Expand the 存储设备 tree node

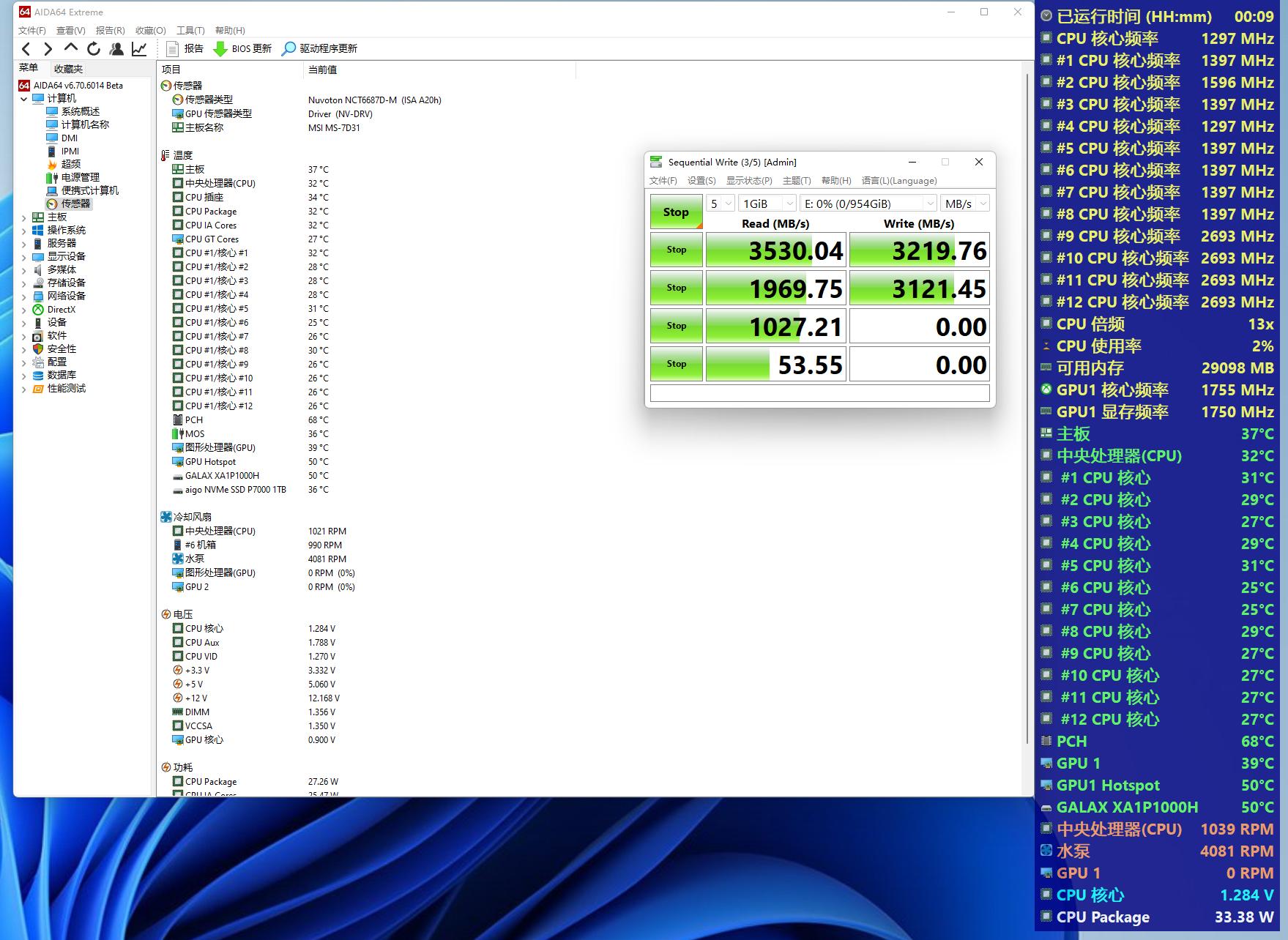23,283
